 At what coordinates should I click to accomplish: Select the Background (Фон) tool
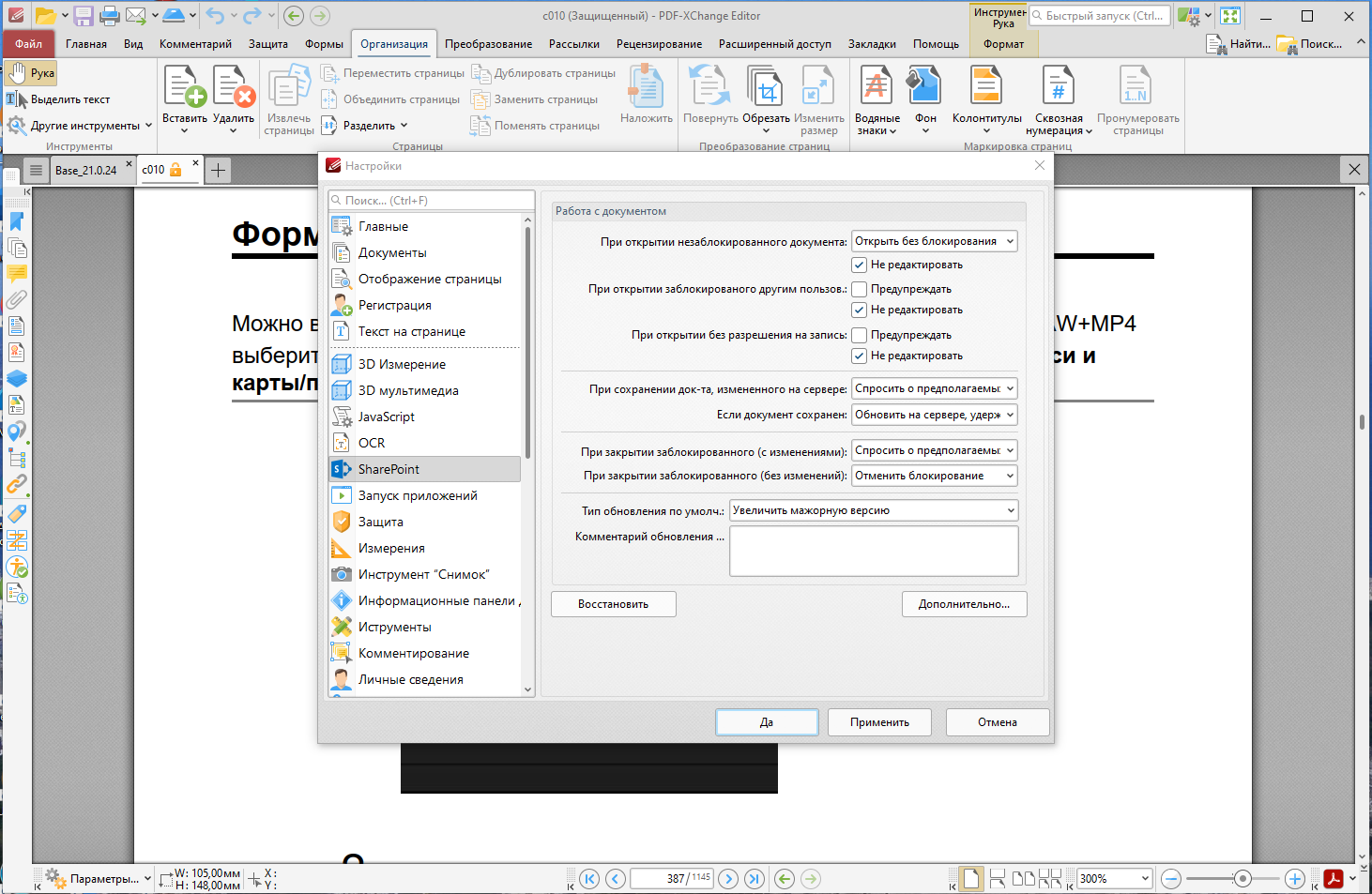click(x=925, y=100)
